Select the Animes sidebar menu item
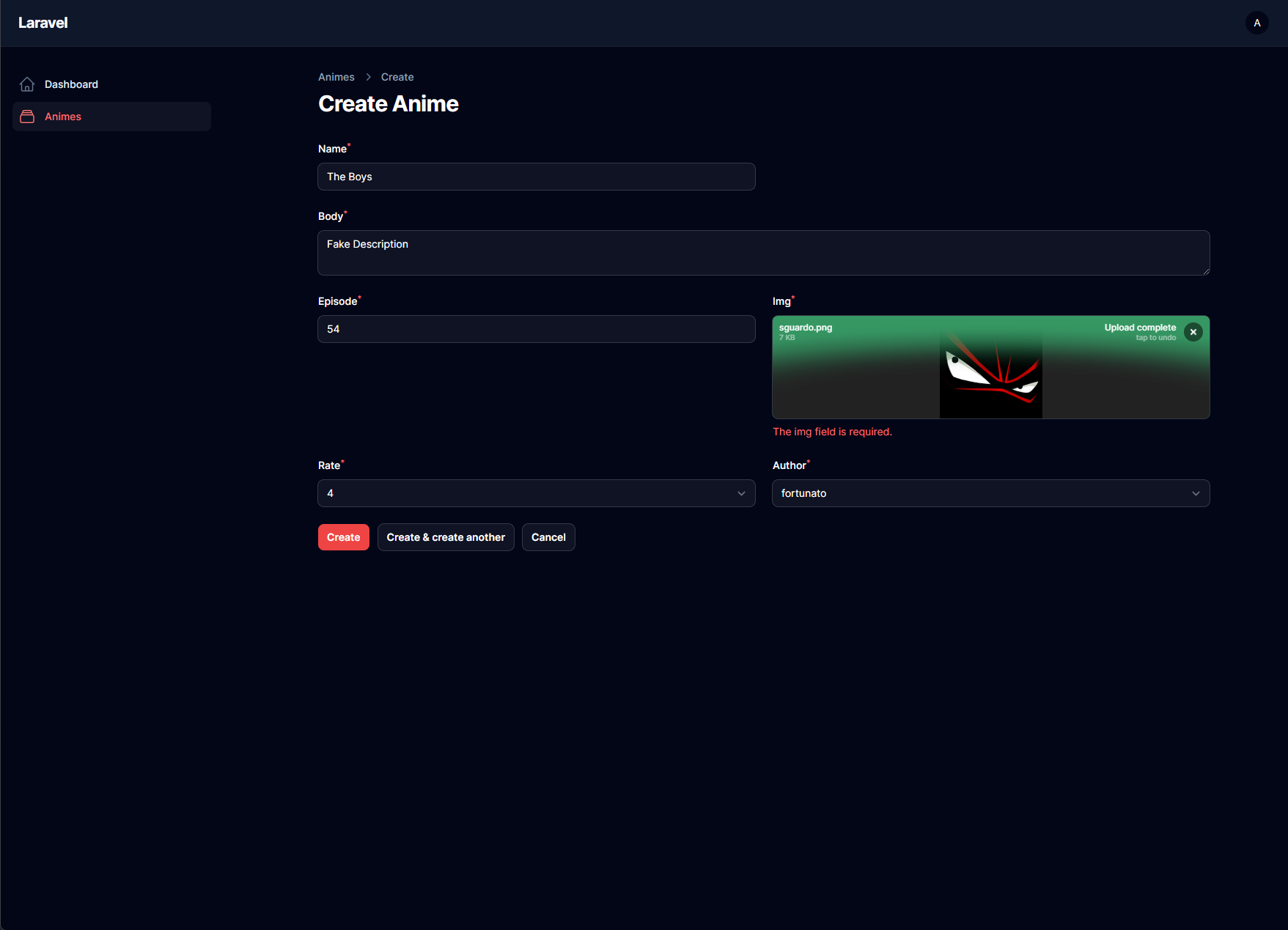Image resolution: width=1288 pixels, height=930 pixels. (x=63, y=117)
